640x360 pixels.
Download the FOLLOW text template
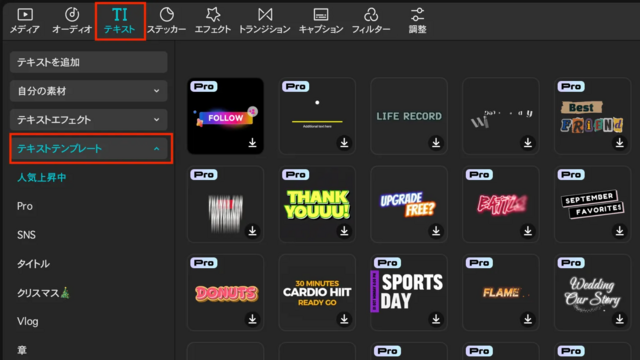pyautogui.click(x=252, y=142)
